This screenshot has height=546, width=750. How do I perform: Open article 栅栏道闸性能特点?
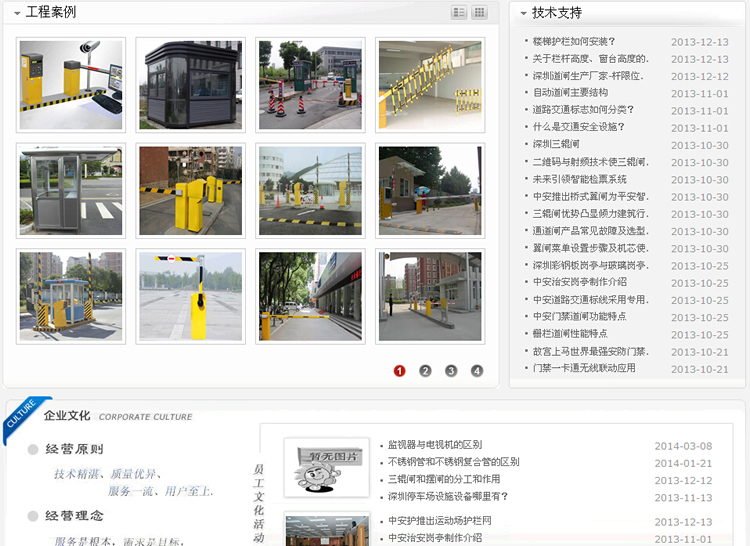(570, 334)
